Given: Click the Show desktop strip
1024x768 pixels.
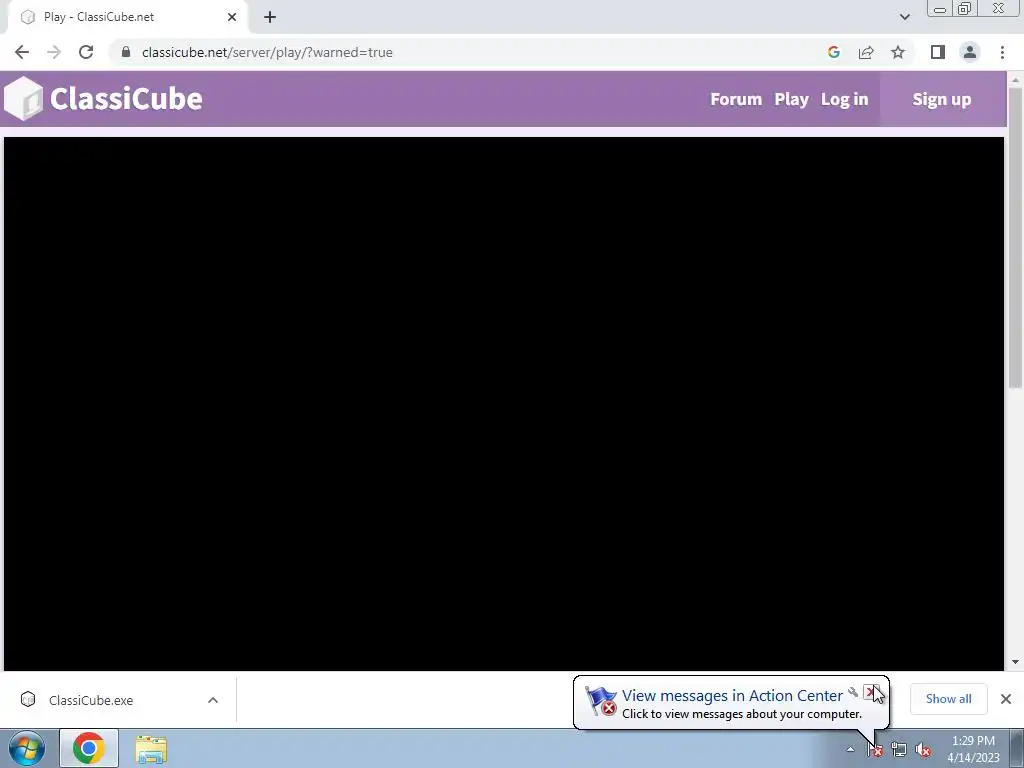Looking at the screenshot, I should click(1017, 748).
